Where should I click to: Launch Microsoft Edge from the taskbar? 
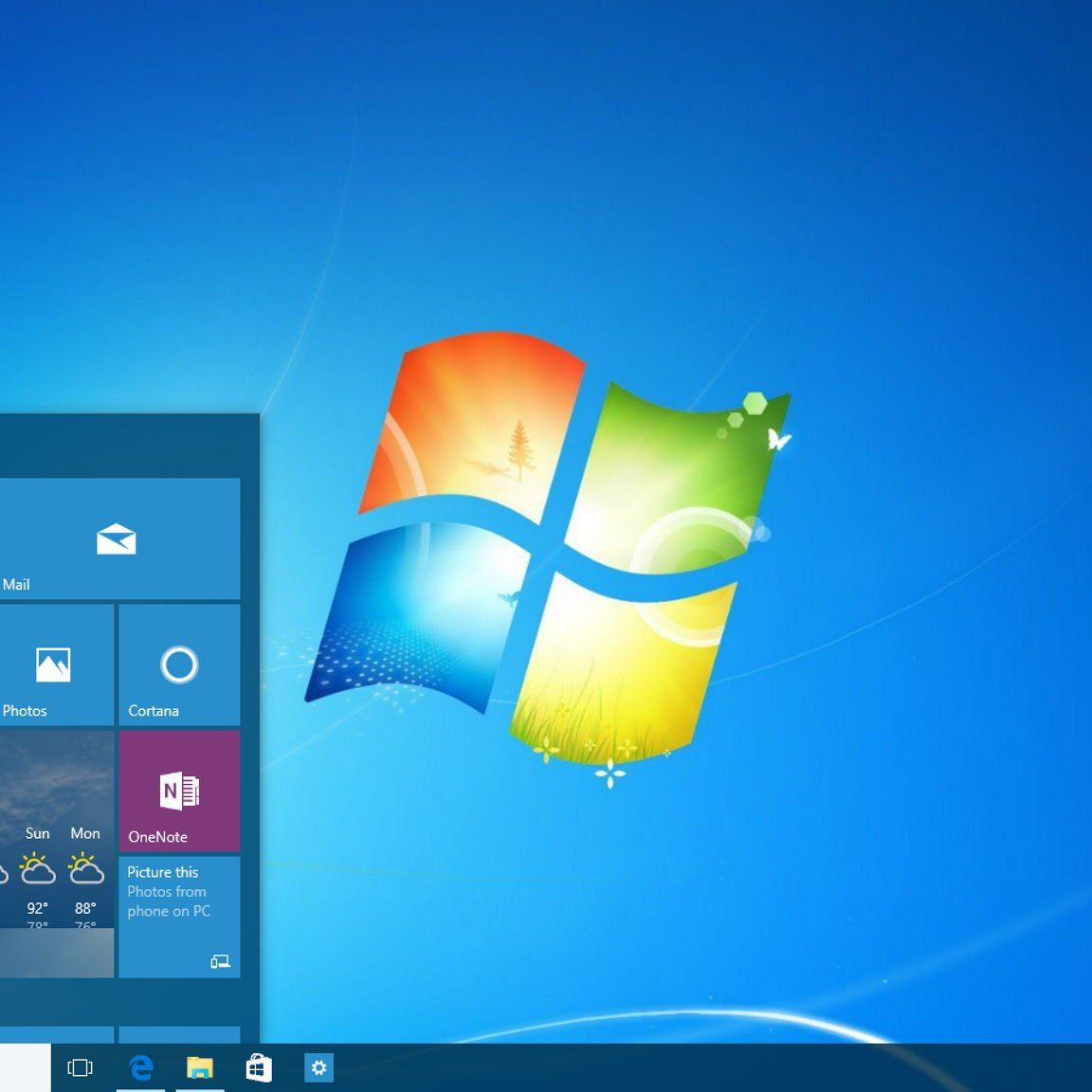pos(140,1067)
